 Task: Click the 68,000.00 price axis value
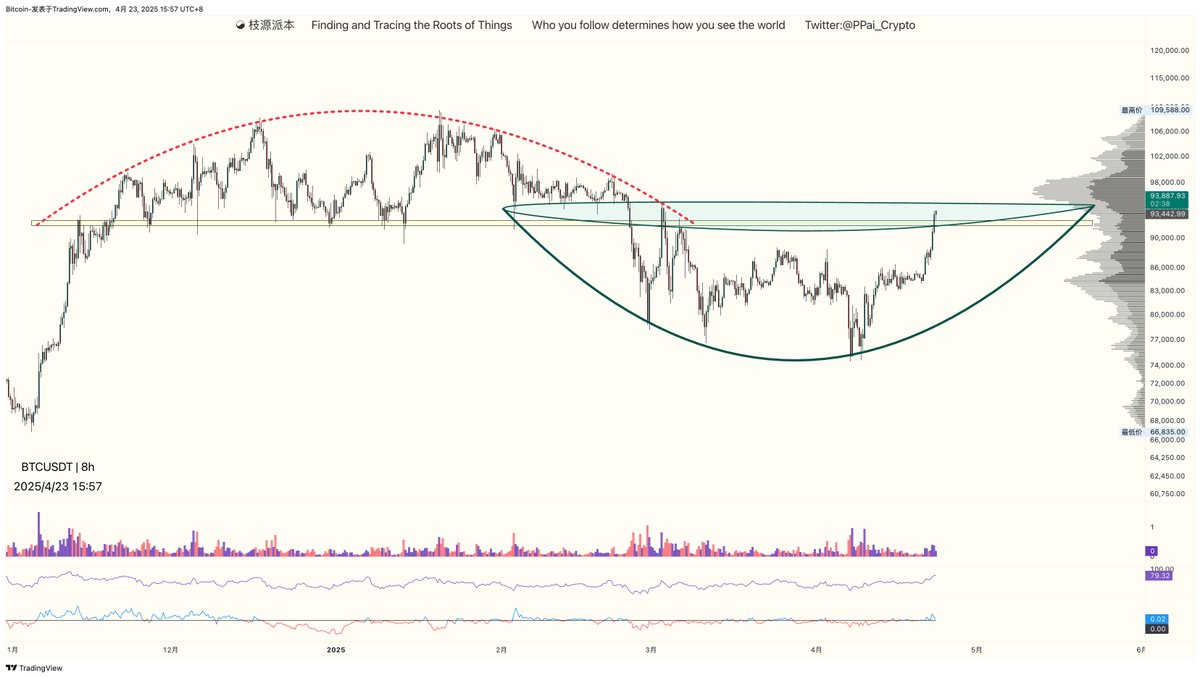pyautogui.click(x=1168, y=420)
